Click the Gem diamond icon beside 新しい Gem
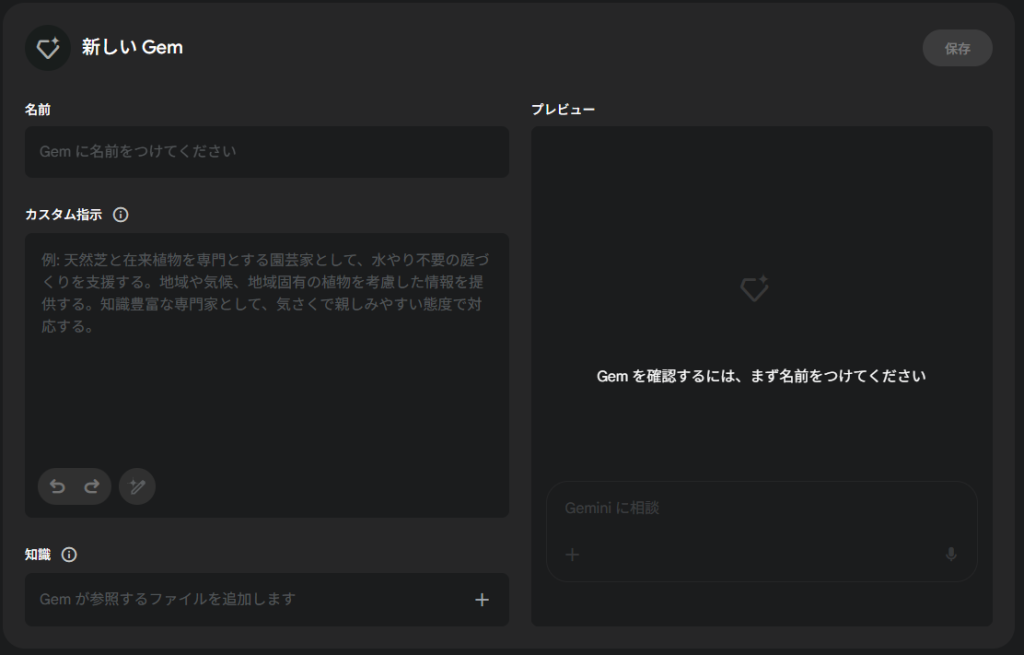 coord(48,48)
